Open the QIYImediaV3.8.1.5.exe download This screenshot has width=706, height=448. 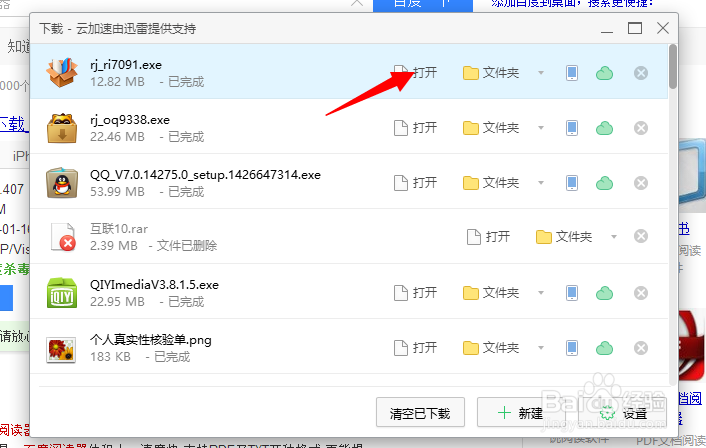(415, 293)
